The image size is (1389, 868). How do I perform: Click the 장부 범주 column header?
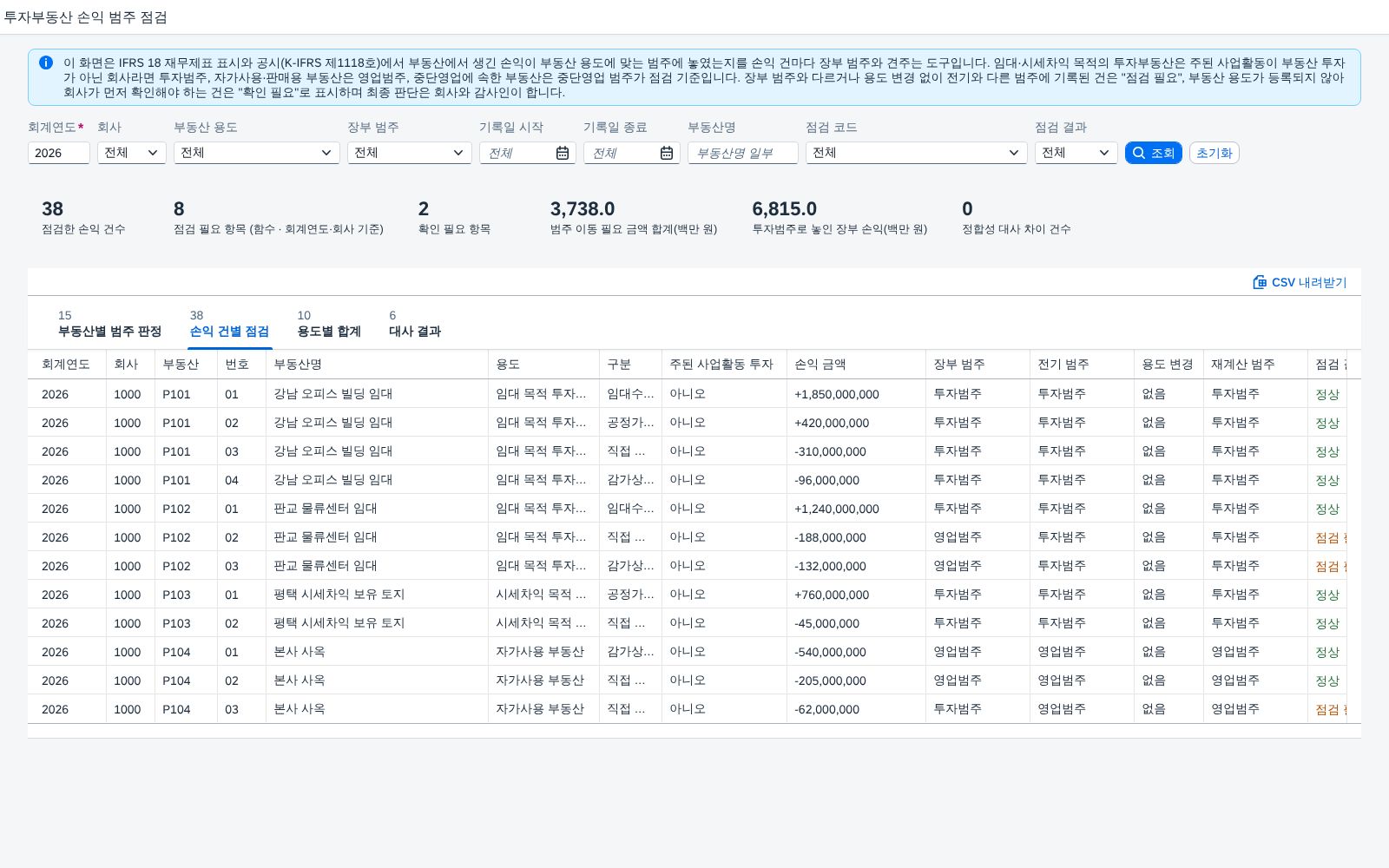[x=978, y=365]
